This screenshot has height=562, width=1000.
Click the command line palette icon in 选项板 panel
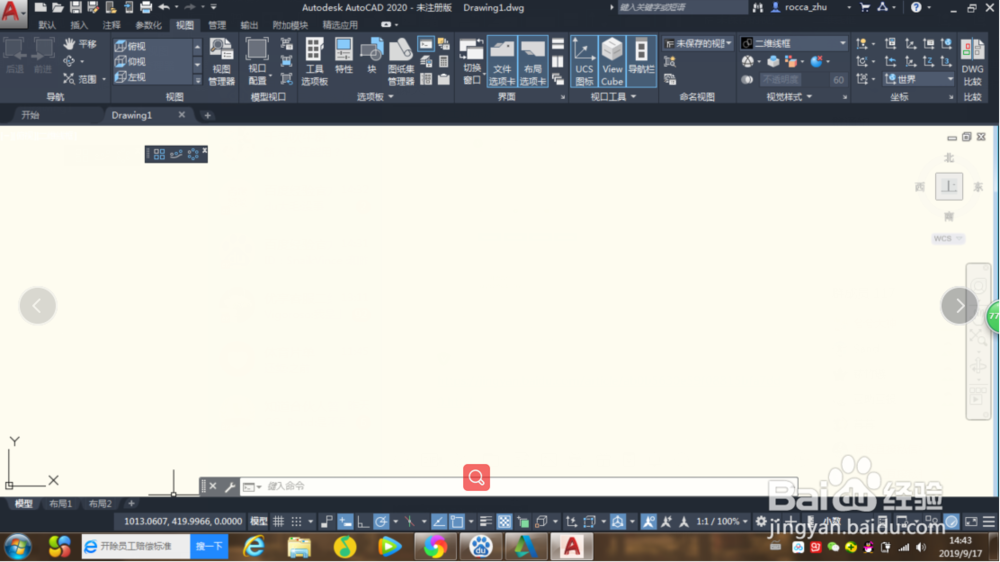[426, 44]
